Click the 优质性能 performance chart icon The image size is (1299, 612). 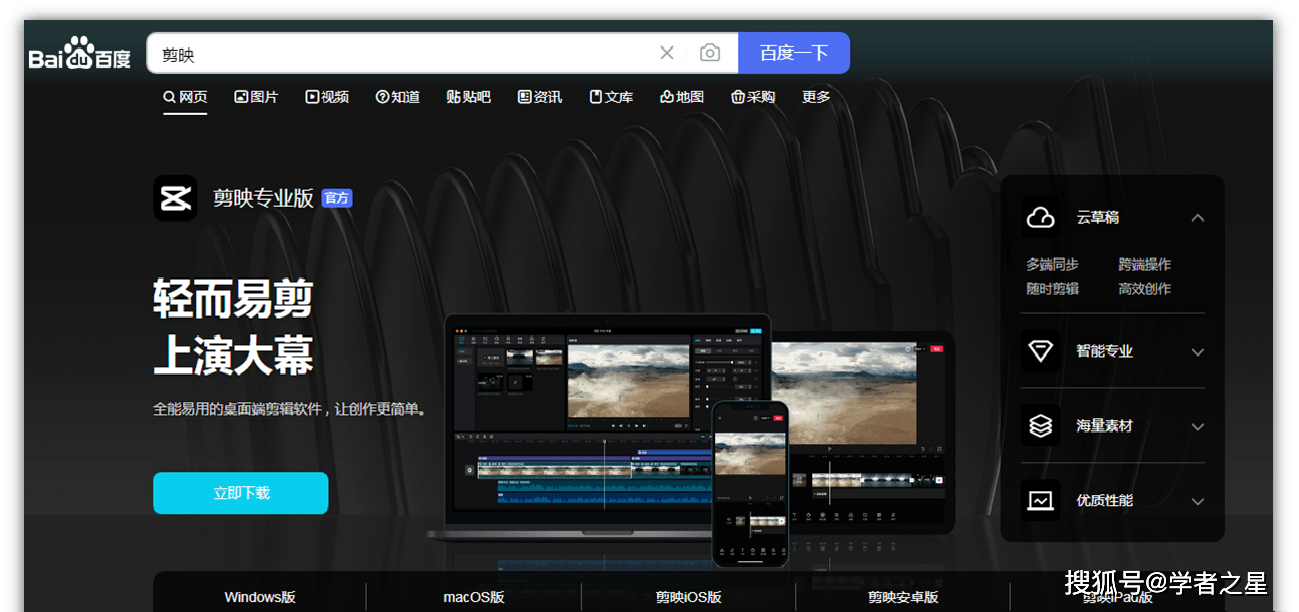point(1040,501)
